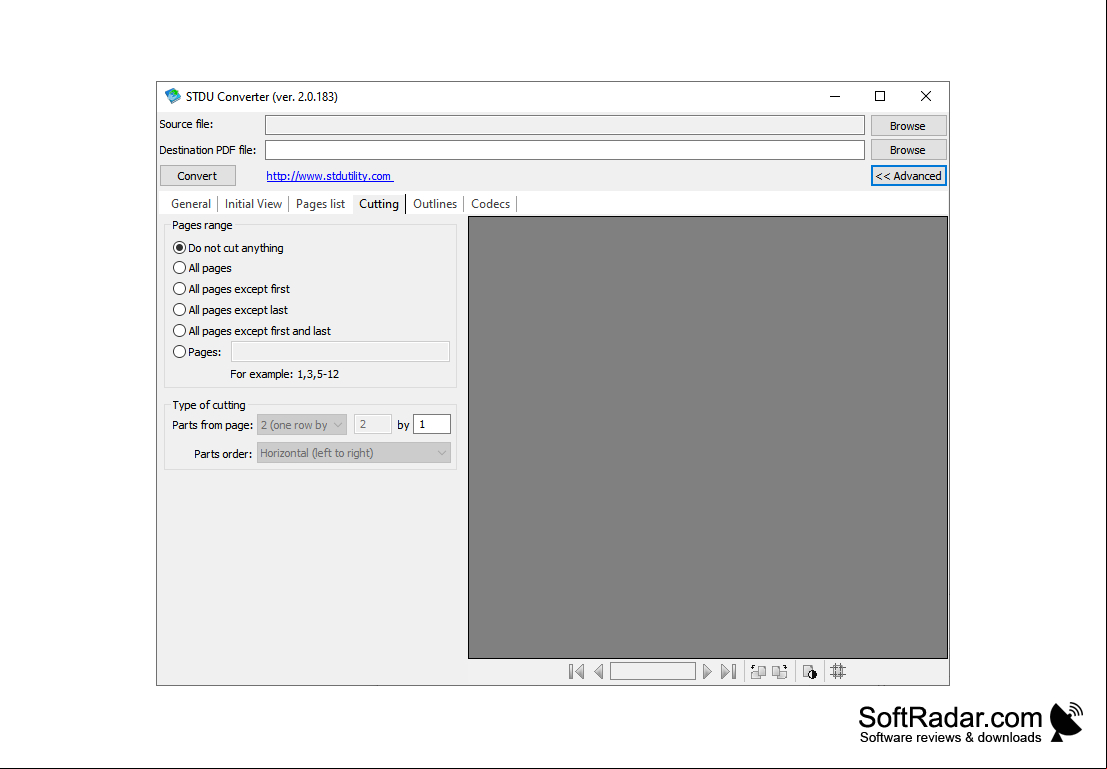Choose 'All pages except first'
Image resolution: width=1107 pixels, height=769 pixels.
[231, 289]
